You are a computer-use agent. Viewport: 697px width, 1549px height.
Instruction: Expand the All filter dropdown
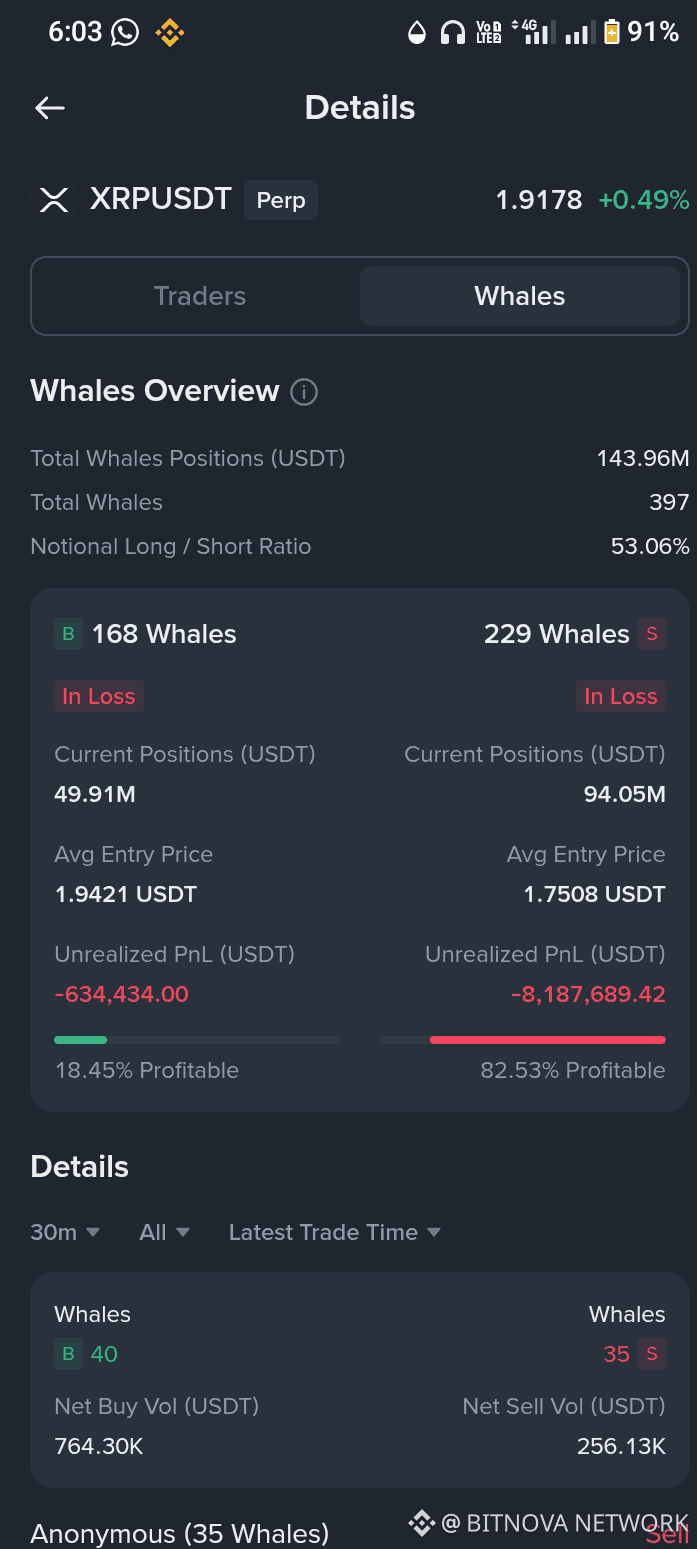pos(164,1232)
